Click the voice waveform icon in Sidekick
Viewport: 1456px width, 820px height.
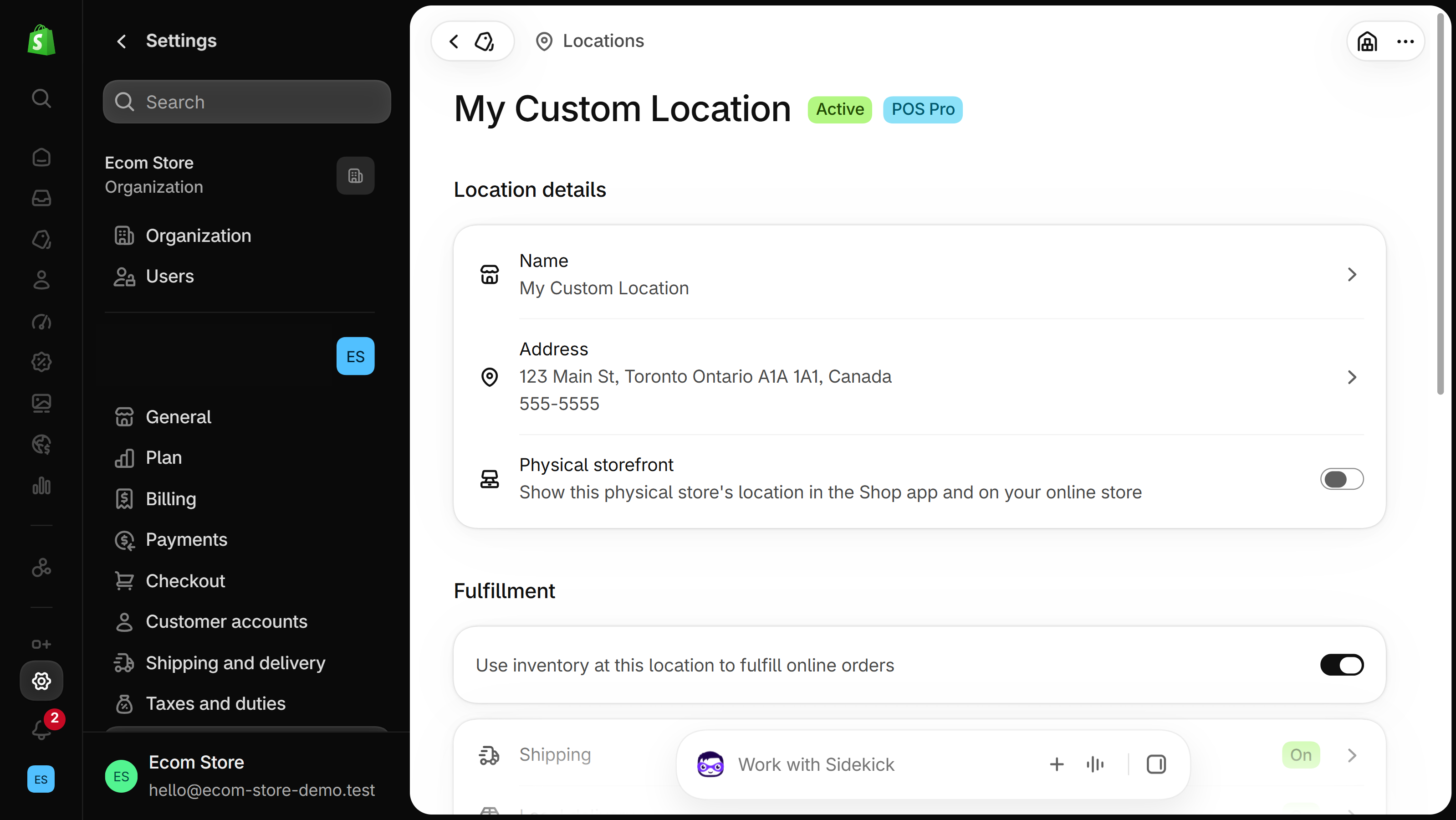tap(1095, 764)
